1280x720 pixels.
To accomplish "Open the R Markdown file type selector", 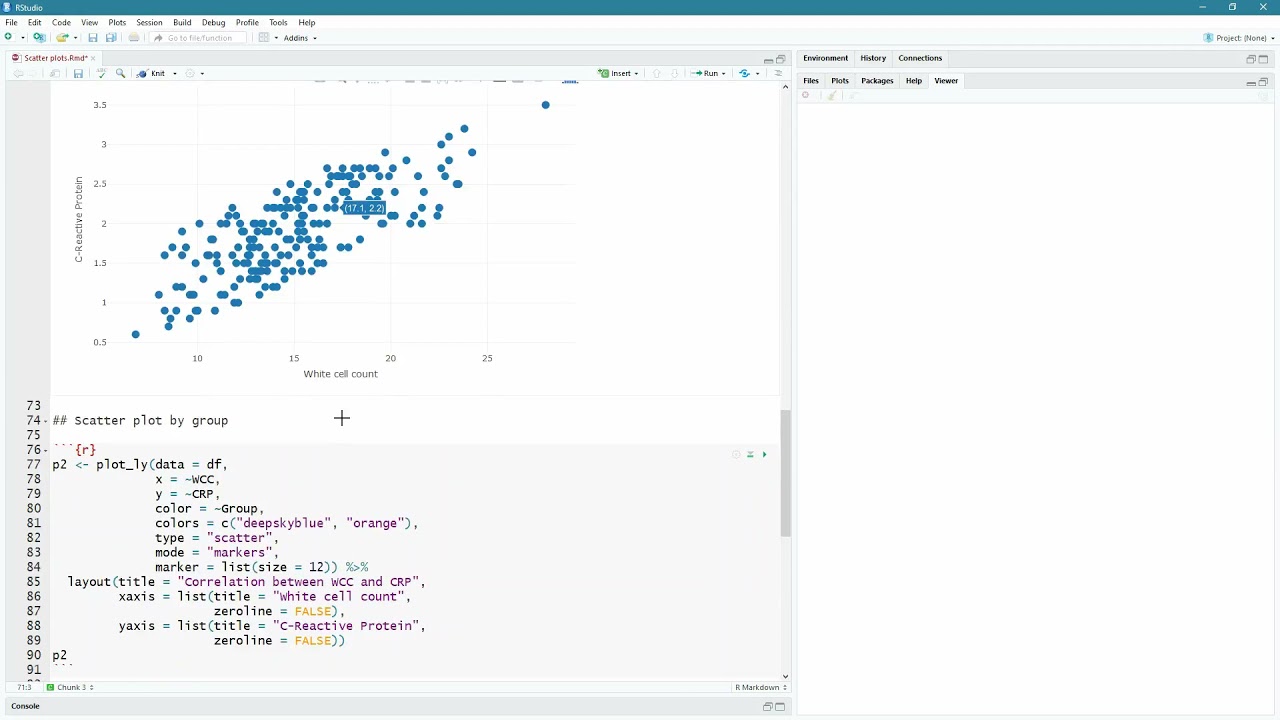I will [762, 687].
